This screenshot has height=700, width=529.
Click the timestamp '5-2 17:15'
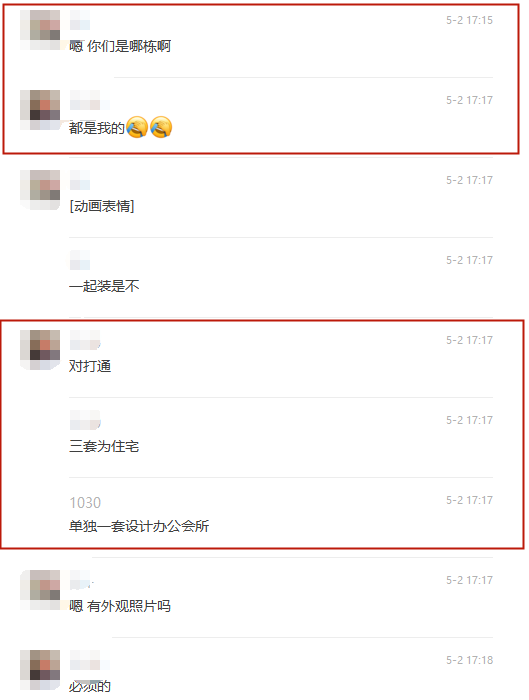click(469, 20)
